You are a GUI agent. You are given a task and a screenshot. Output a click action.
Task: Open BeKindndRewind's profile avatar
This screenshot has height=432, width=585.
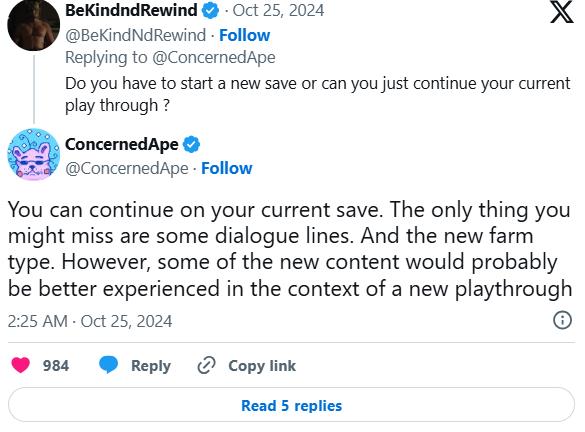tap(34, 25)
